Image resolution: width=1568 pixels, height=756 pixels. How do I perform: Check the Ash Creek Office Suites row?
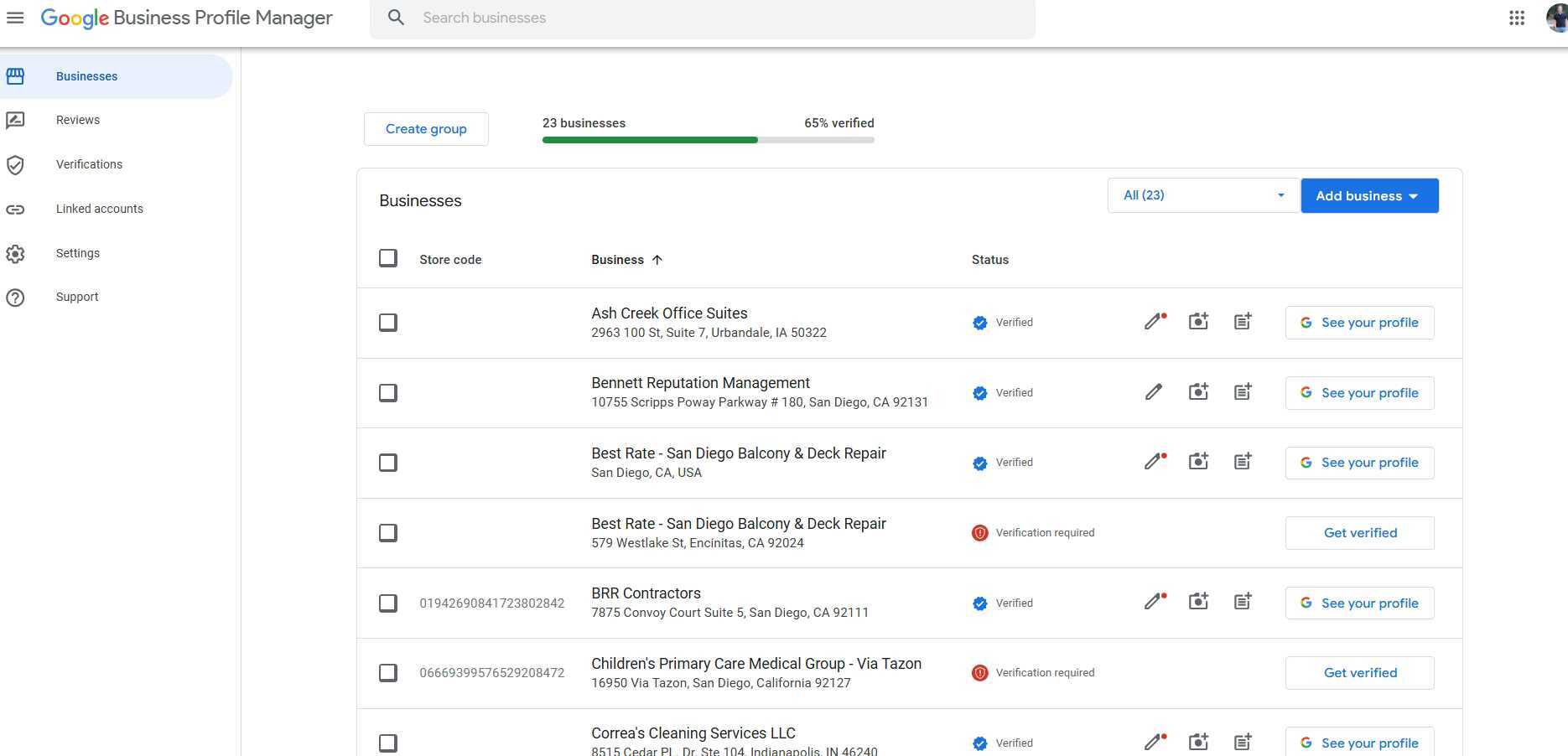(388, 323)
